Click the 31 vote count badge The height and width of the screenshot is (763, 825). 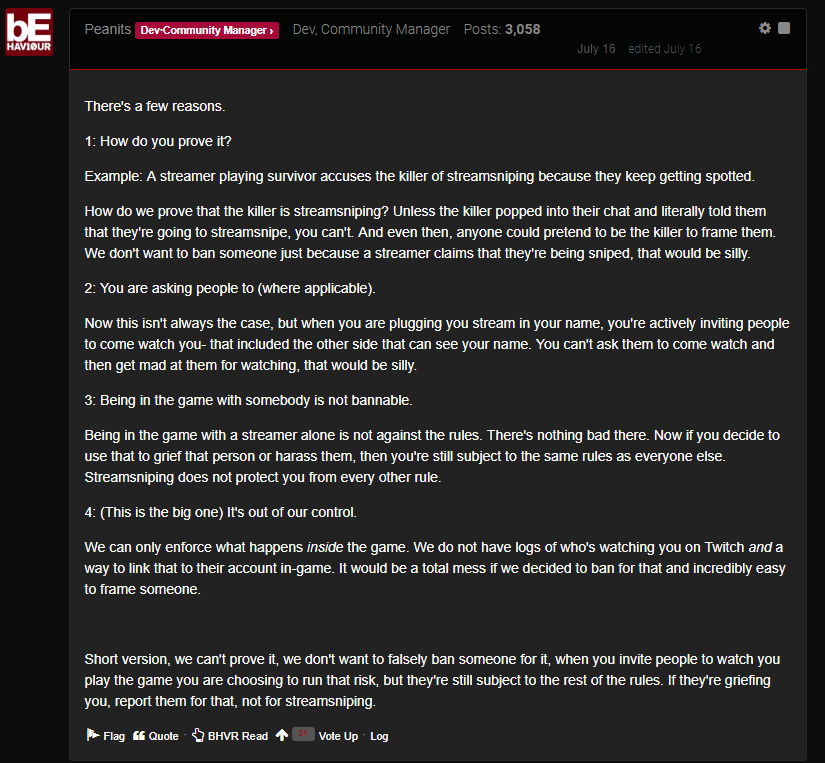[x=303, y=734]
